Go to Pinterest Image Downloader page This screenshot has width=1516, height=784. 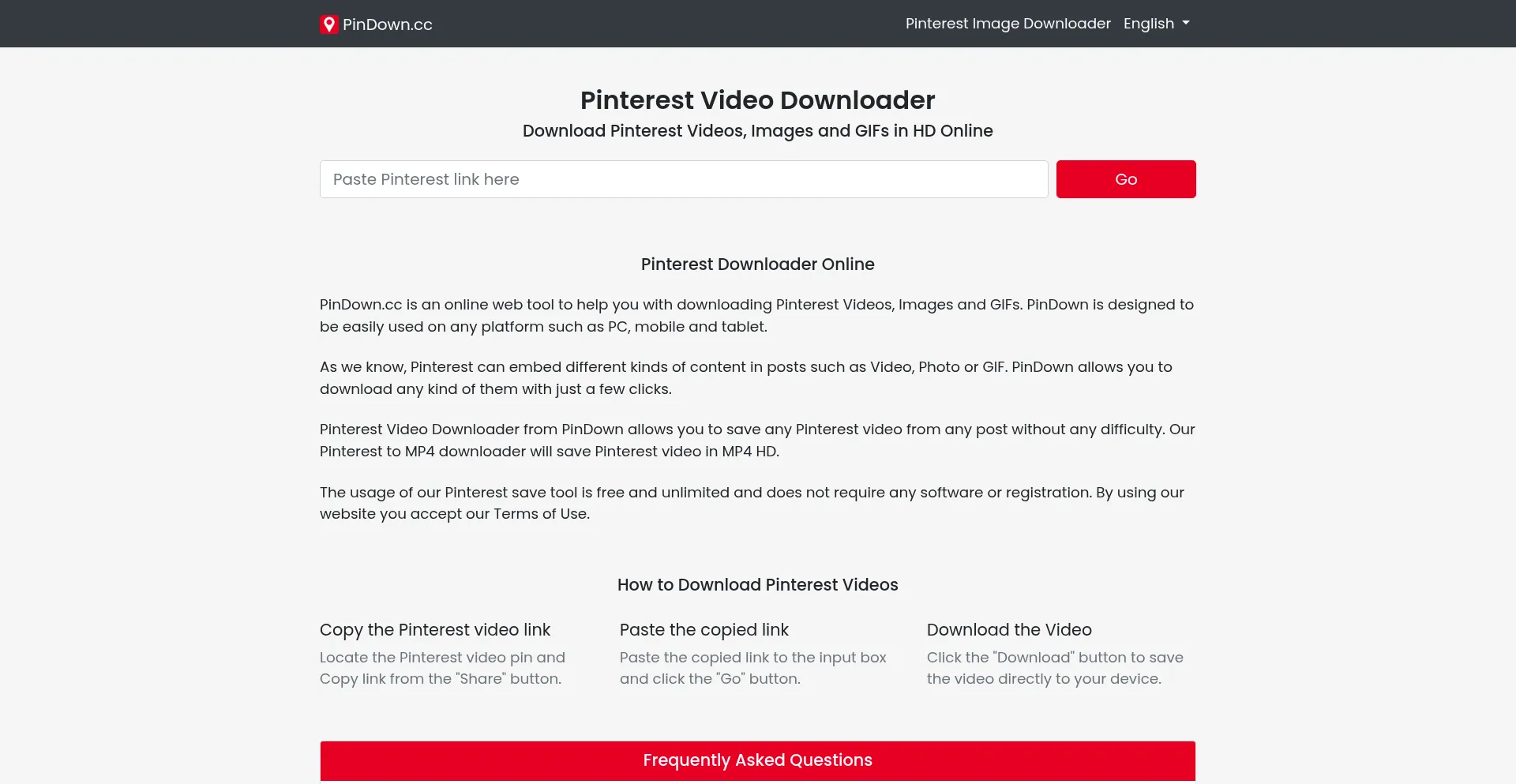[x=1008, y=24]
